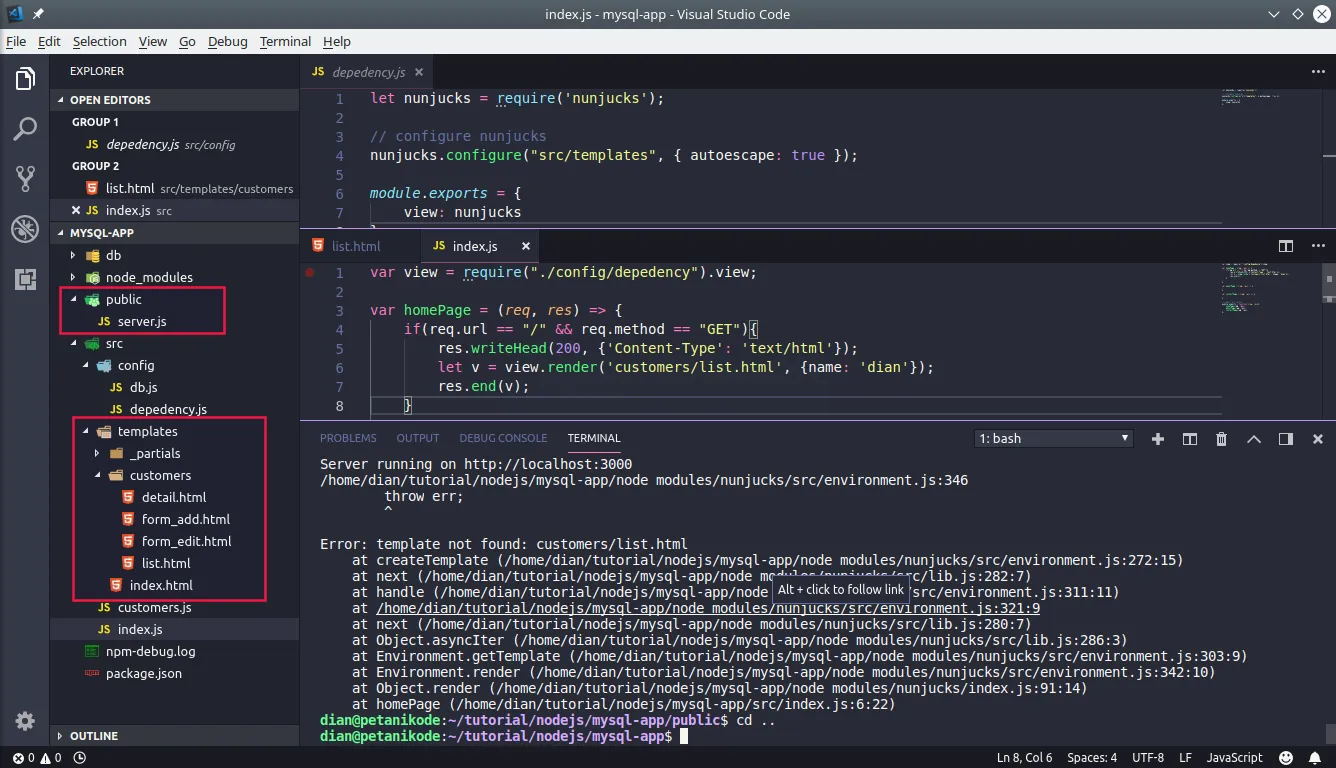Close the index.js editor tab
The image size is (1336, 768).
tap(526, 246)
